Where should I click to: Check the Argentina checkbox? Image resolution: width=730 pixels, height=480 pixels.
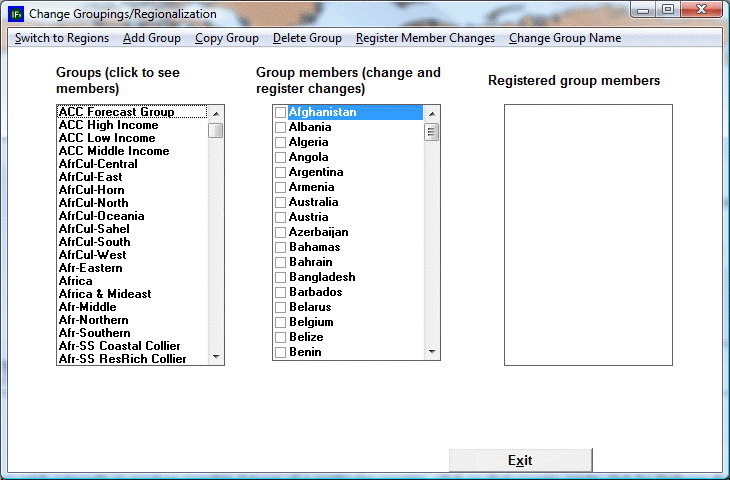click(x=281, y=173)
